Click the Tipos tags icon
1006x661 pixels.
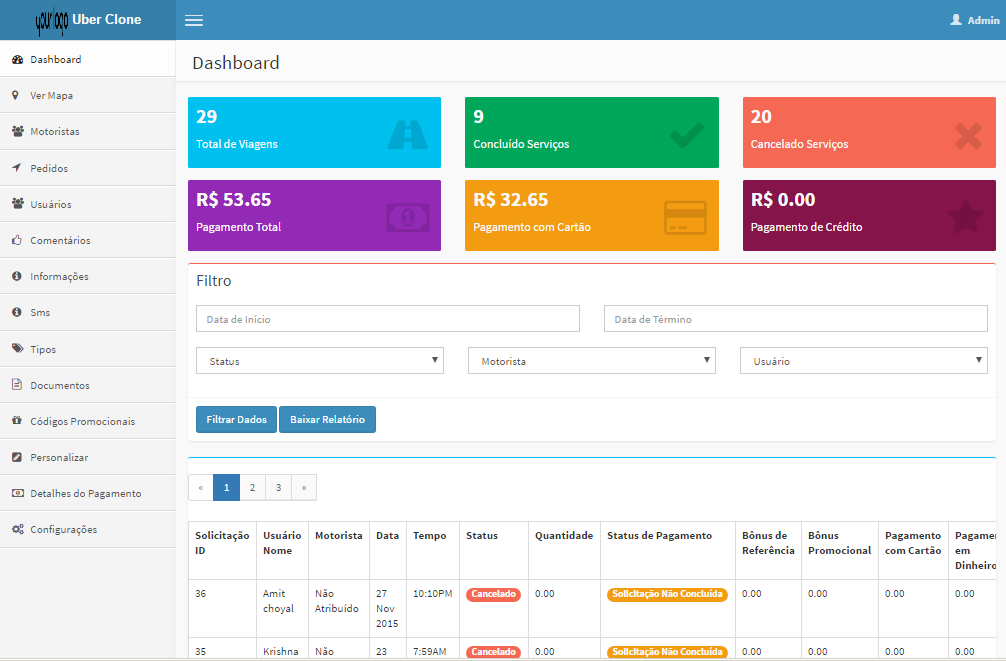(x=17, y=348)
